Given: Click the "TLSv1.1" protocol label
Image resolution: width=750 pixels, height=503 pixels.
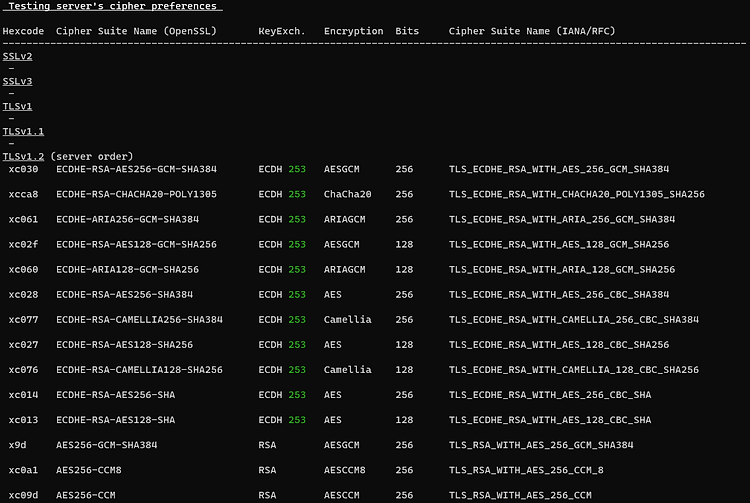Looking at the screenshot, I should click(23, 131).
